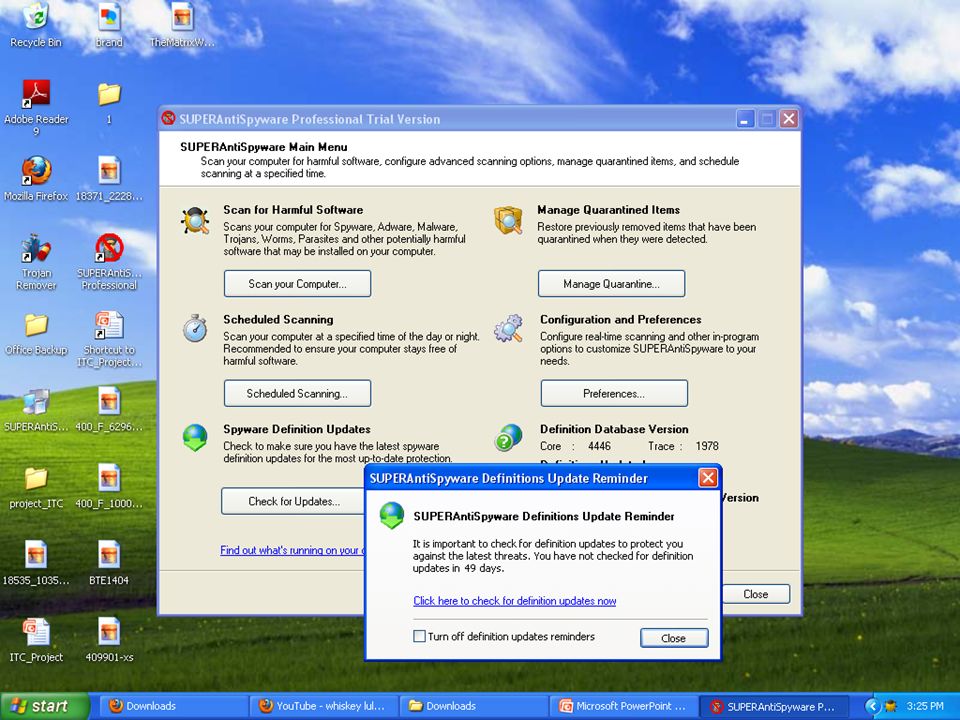Viewport: 960px width, 720px height.
Task: Close the Update Reminder dialog with Close button
Action: click(673, 638)
